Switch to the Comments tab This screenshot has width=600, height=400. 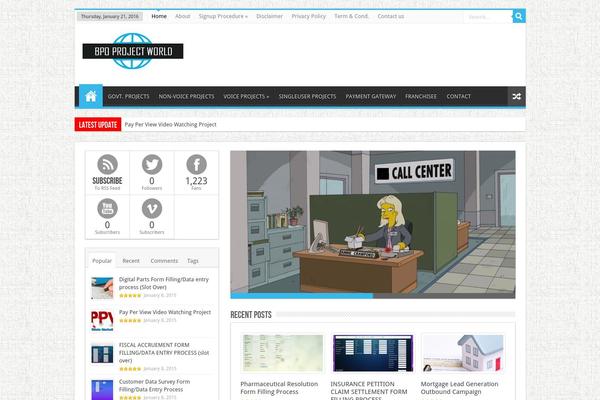click(x=164, y=261)
